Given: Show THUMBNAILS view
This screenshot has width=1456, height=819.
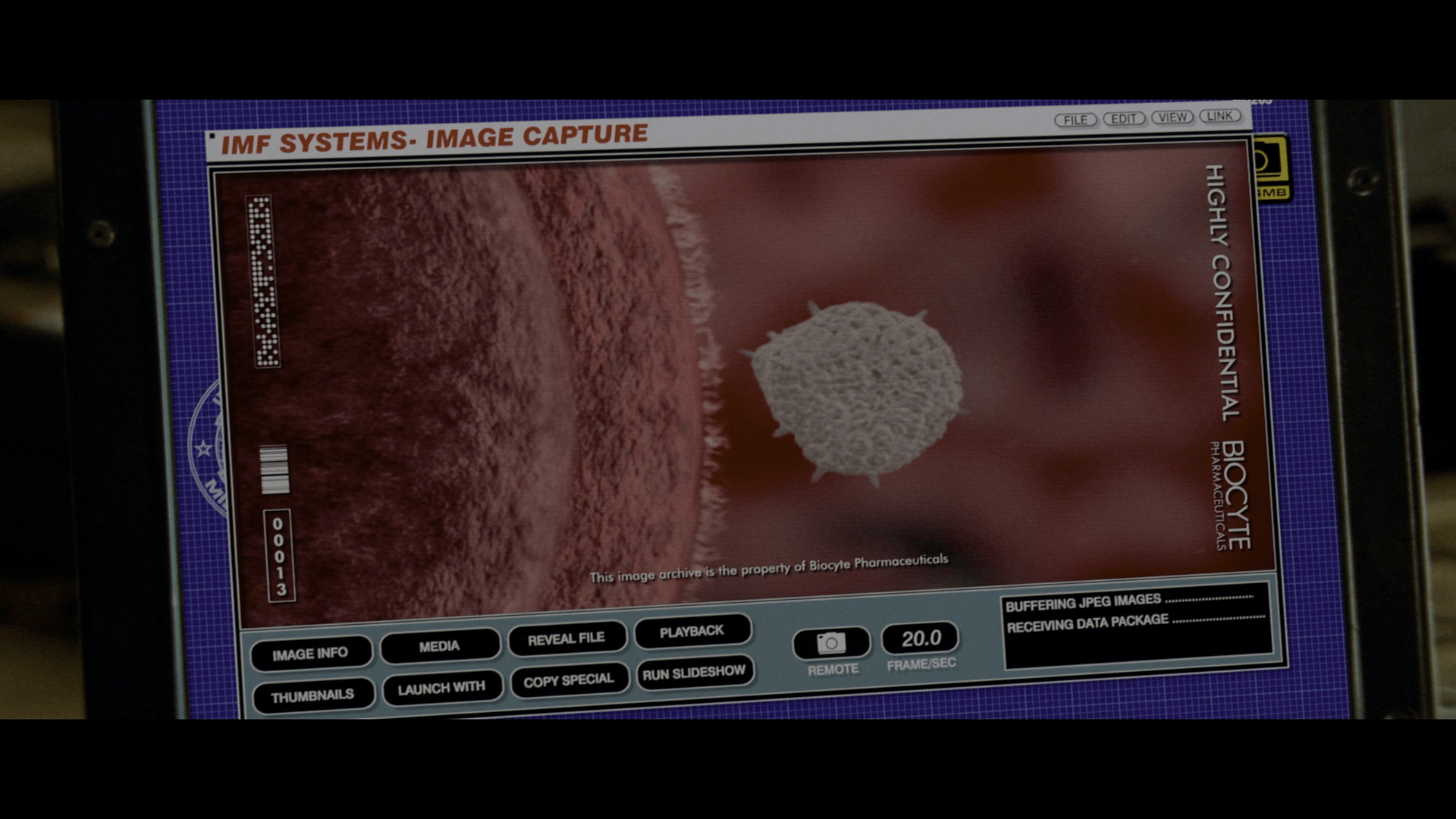Looking at the screenshot, I should [x=312, y=695].
